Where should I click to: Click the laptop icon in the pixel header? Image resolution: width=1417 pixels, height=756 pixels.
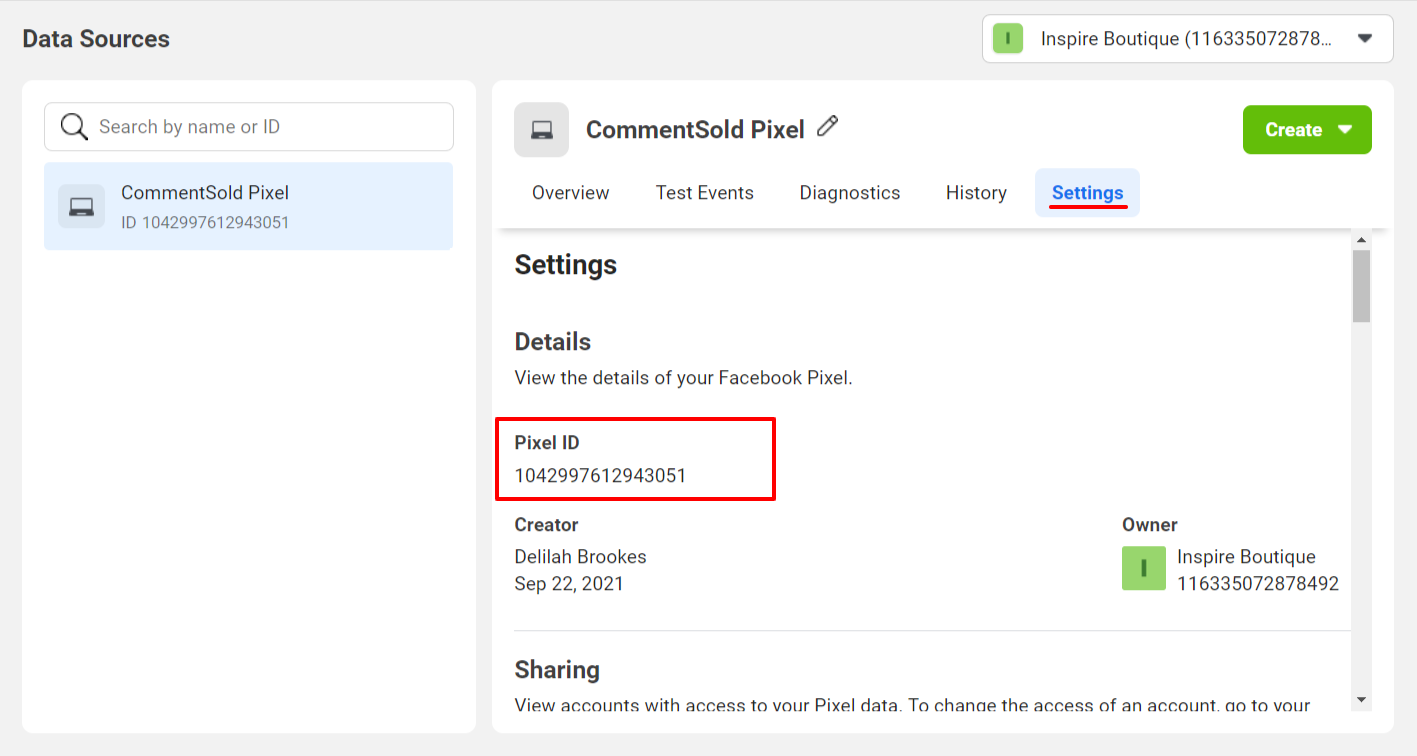(x=541, y=130)
